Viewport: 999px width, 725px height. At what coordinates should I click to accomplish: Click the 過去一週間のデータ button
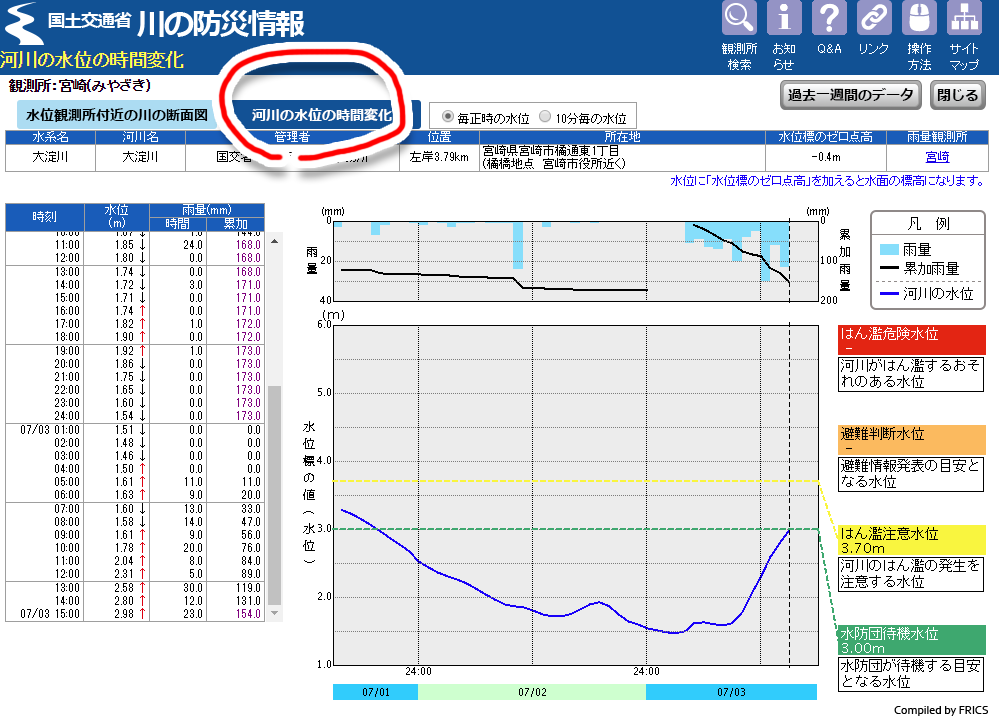[850, 95]
